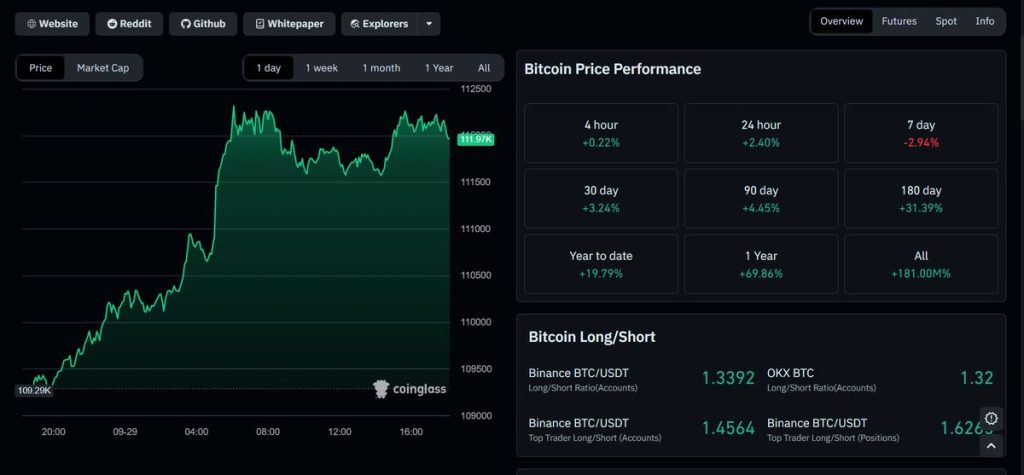Image resolution: width=1024 pixels, height=475 pixels.
Task: Expand the Explorers dropdown arrow
Action: coord(429,24)
